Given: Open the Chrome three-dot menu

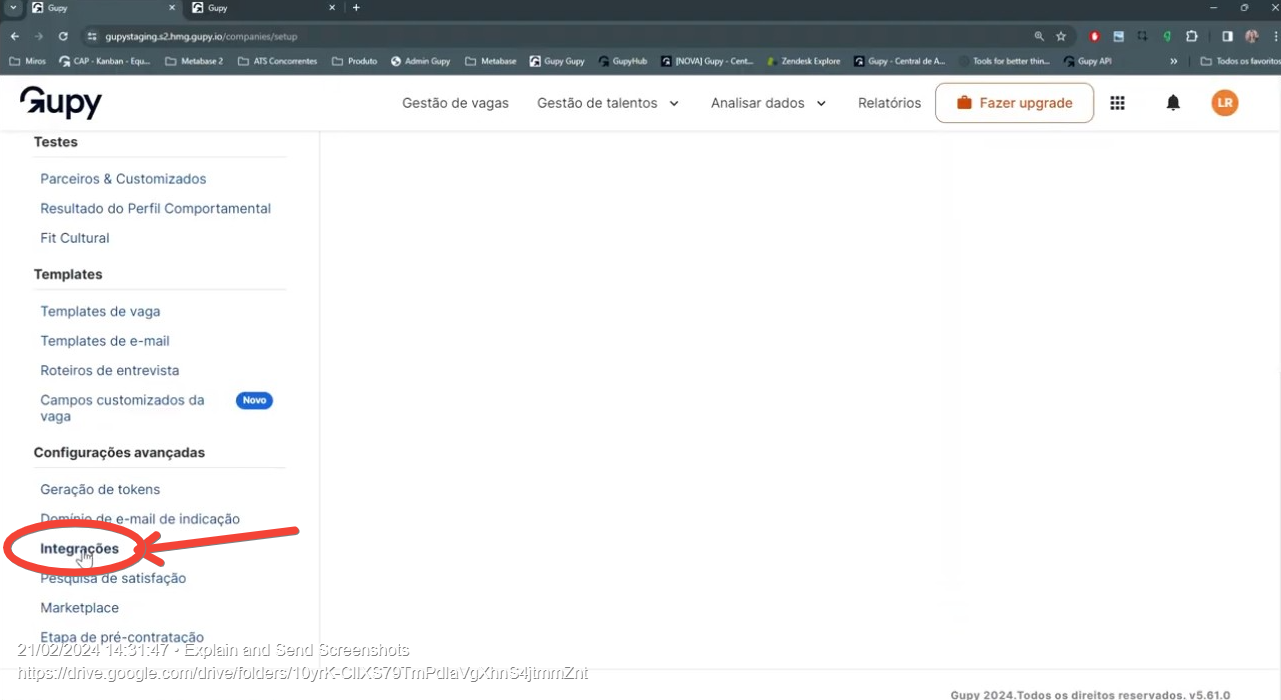Looking at the screenshot, I should tap(1275, 36).
